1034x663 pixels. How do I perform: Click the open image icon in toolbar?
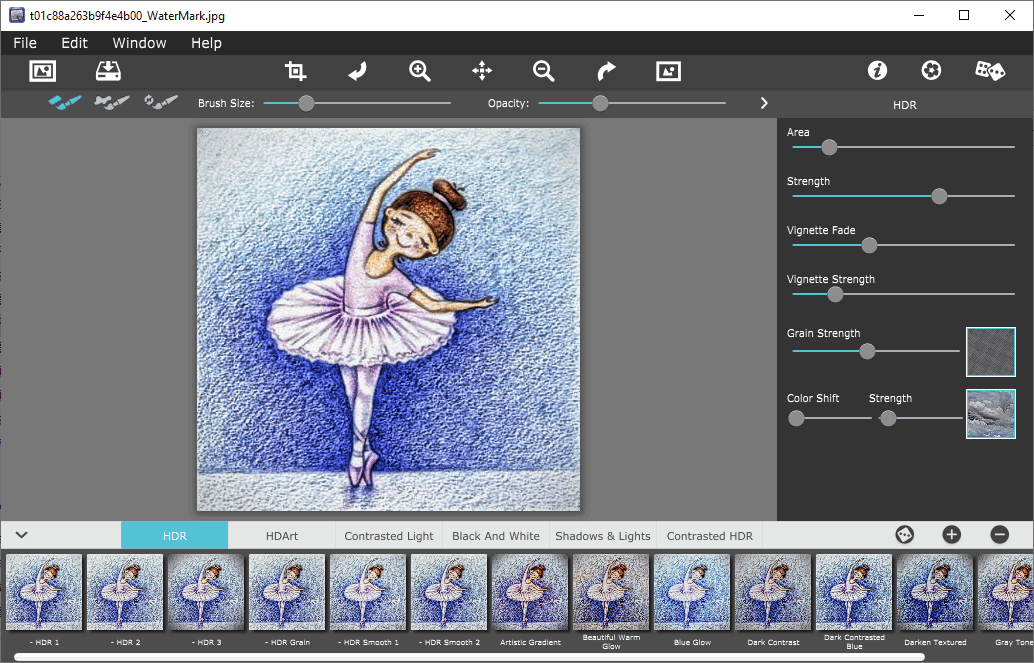[43, 71]
